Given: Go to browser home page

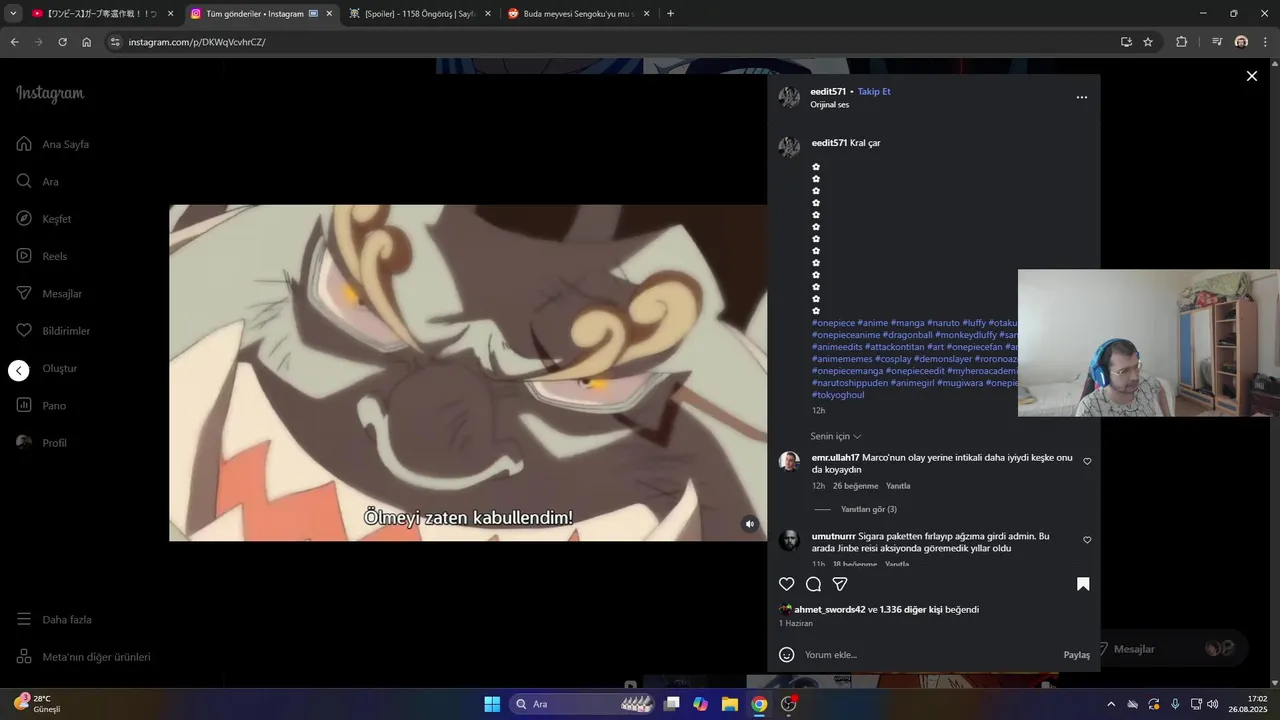Looking at the screenshot, I should [87, 42].
